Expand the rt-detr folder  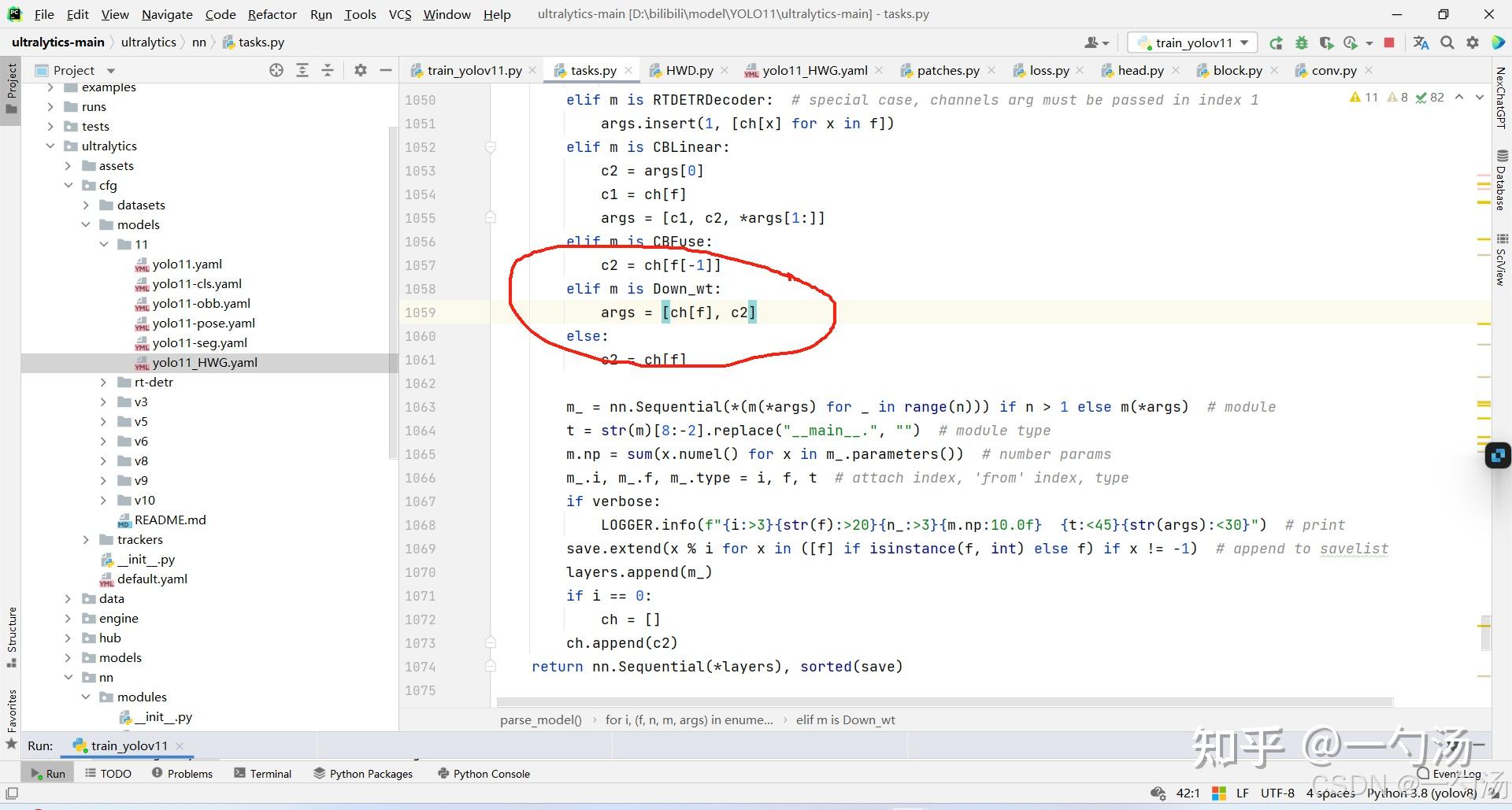103,382
